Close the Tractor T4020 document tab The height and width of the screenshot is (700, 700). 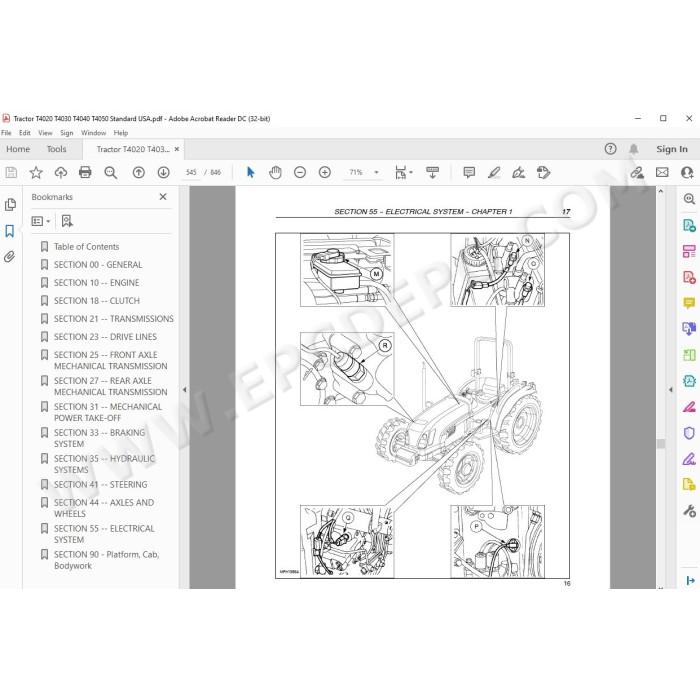[x=177, y=149]
